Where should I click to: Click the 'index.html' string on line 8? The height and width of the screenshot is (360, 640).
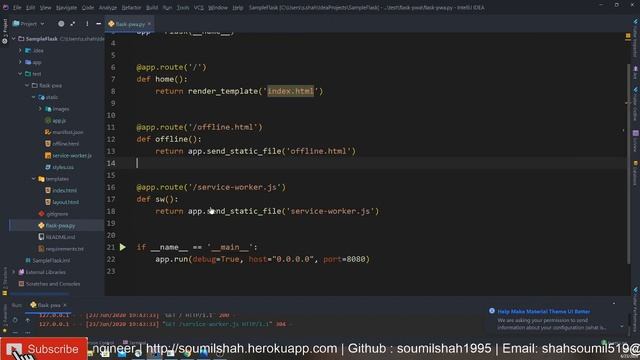point(291,91)
